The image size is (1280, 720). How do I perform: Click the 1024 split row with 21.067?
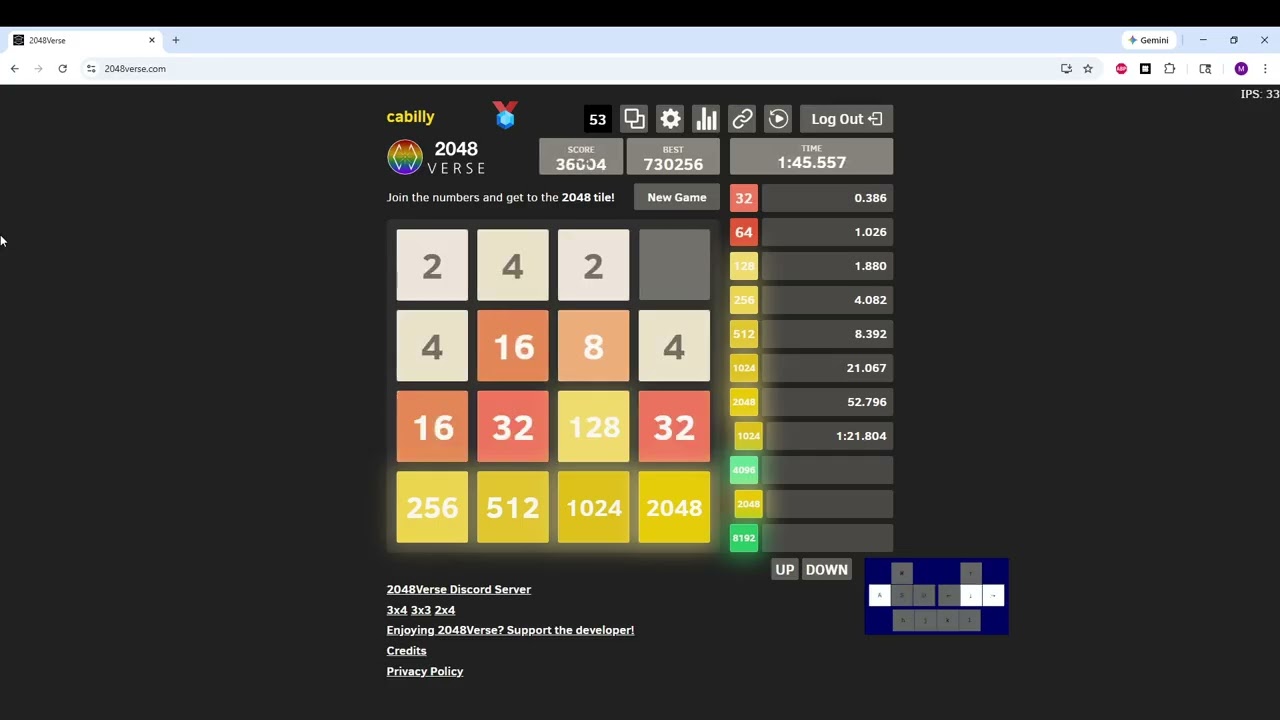coord(811,368)
